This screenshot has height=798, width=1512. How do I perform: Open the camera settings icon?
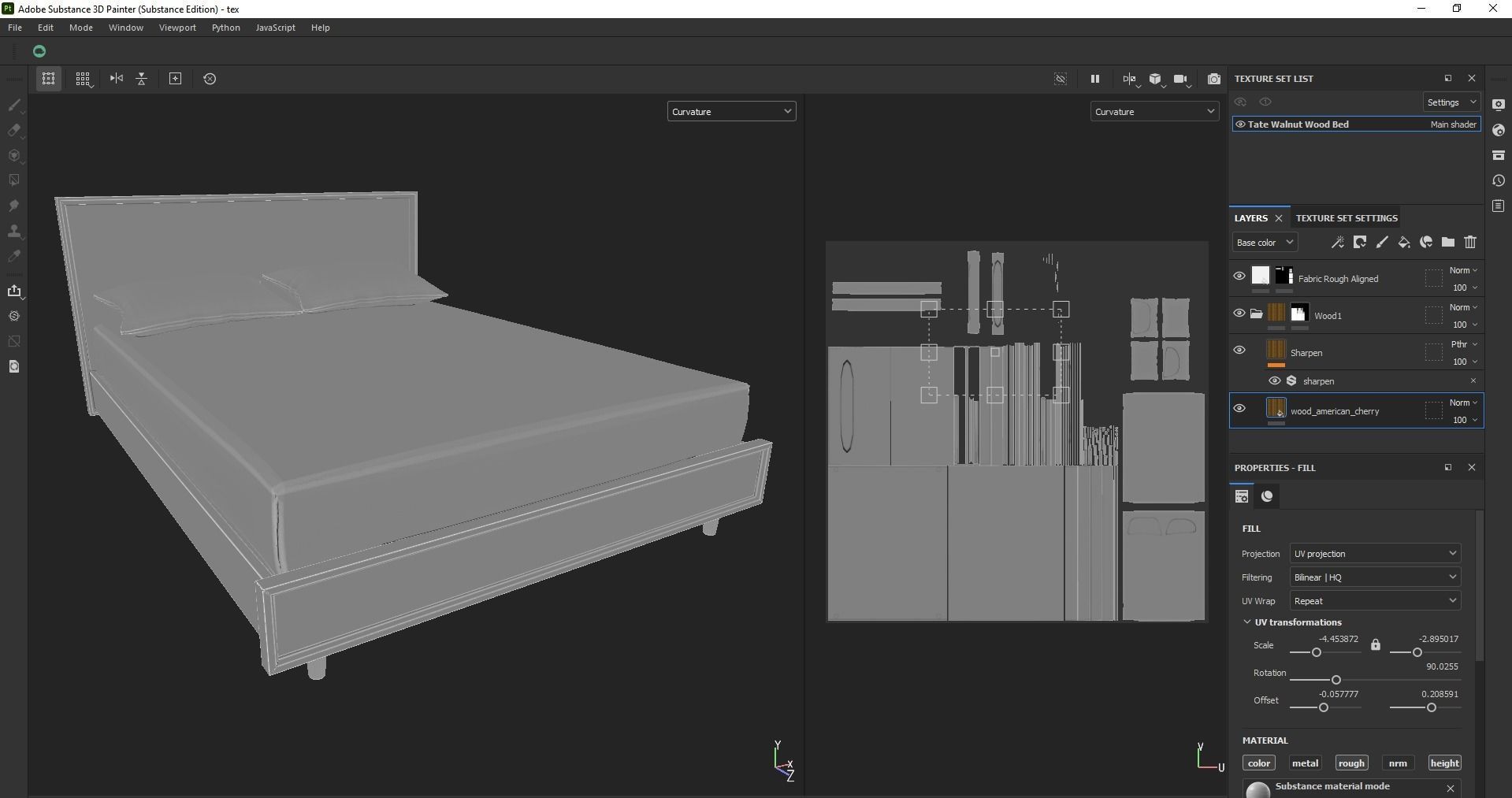click(x=1180, y=79)
